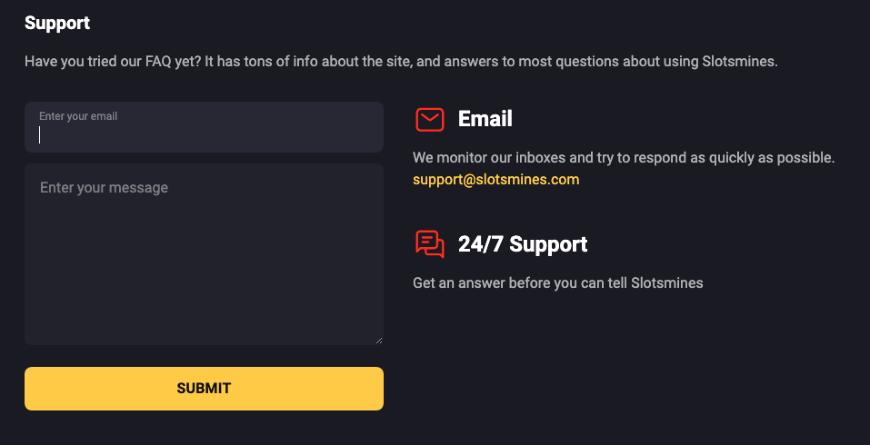Click the 'Enter your email' floating label
The width and height of the screenshot is (870, 445).
click(78, 116)
